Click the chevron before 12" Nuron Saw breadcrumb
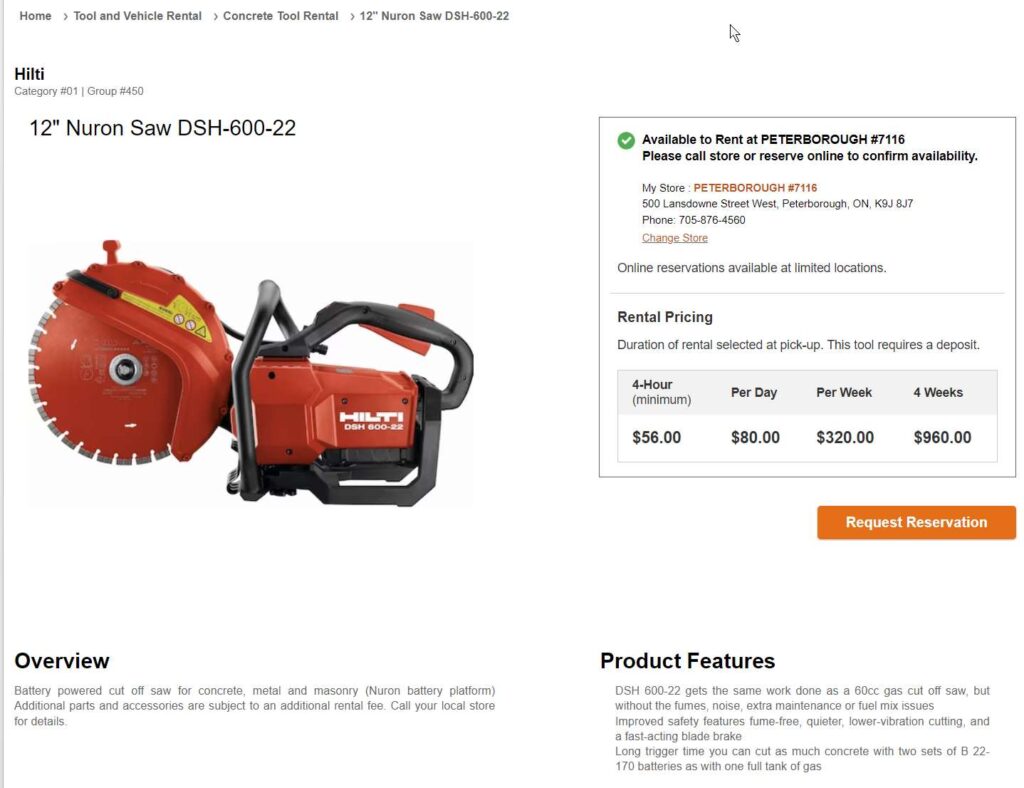The height and width of the screenshot is (788, 1024). 353,16
